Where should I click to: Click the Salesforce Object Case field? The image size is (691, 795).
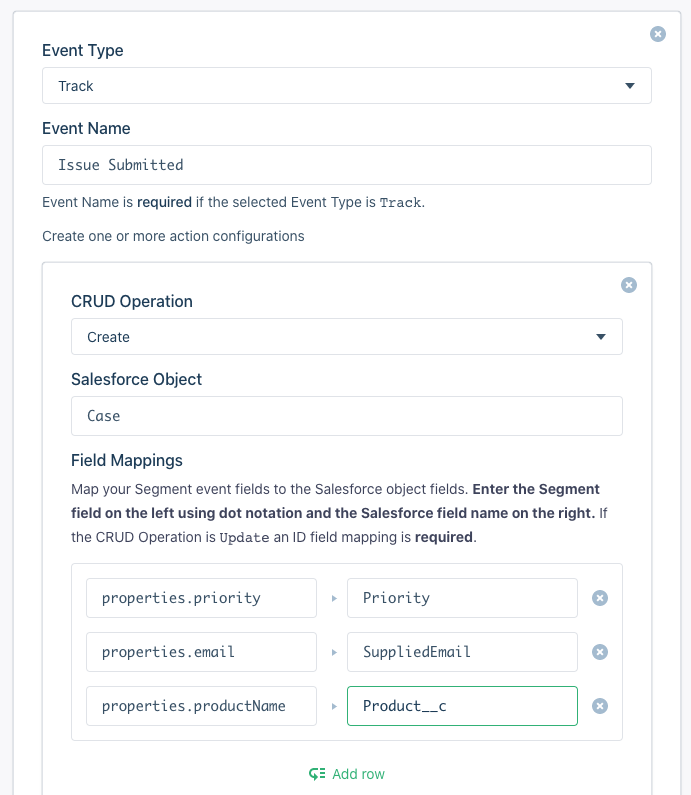346,416
